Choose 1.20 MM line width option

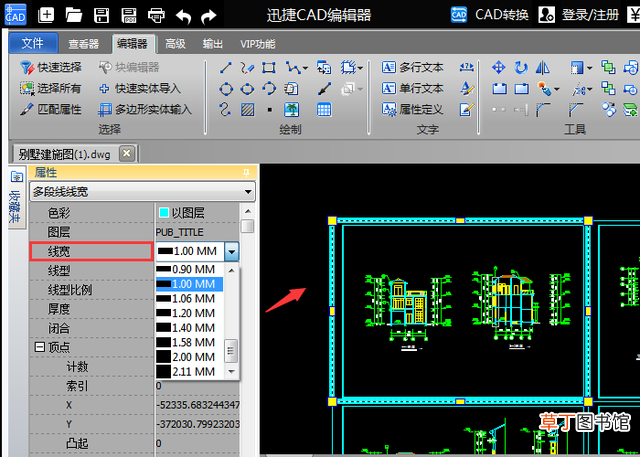click(190, 313)
